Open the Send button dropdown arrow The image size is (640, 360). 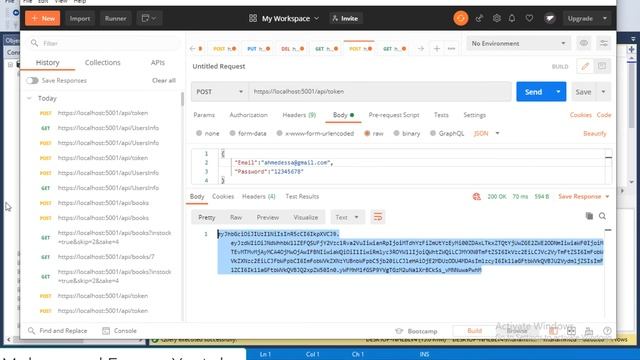point(558,92)
